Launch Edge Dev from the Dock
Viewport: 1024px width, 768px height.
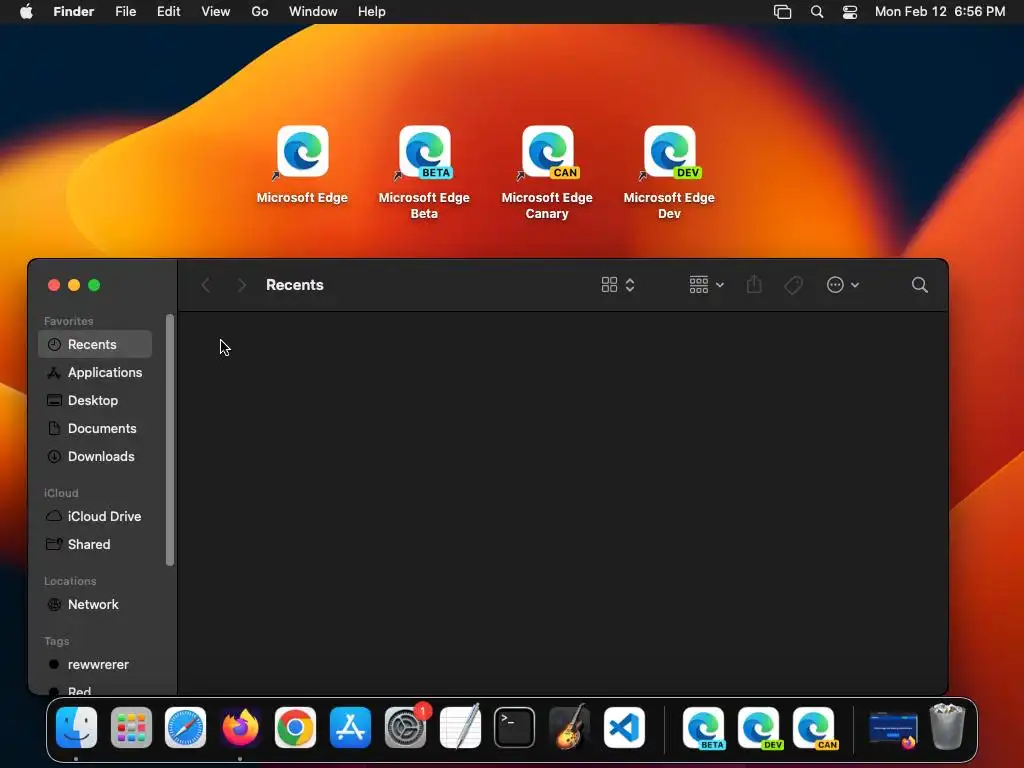point(758,728)
